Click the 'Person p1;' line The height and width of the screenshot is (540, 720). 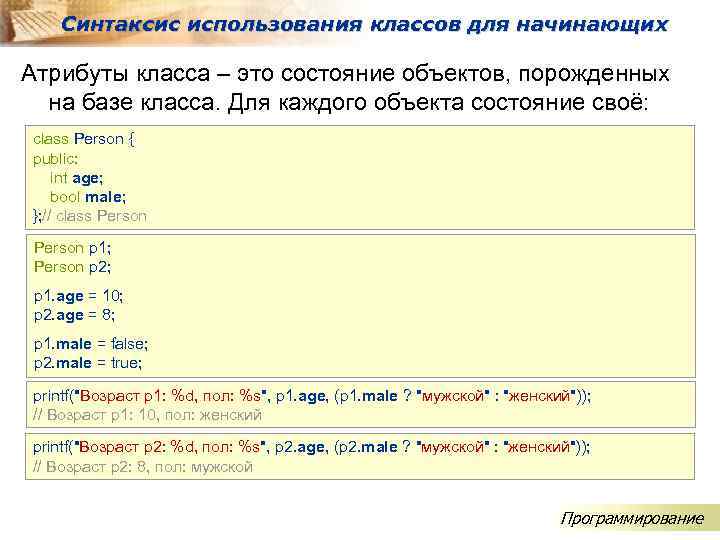72,248
